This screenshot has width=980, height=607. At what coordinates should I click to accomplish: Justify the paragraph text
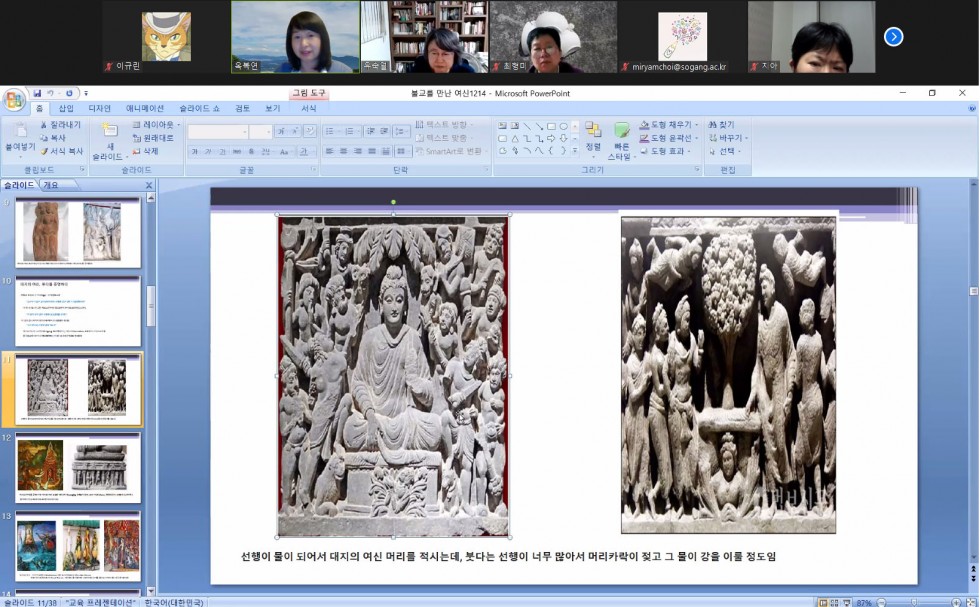tap(372, 151)
